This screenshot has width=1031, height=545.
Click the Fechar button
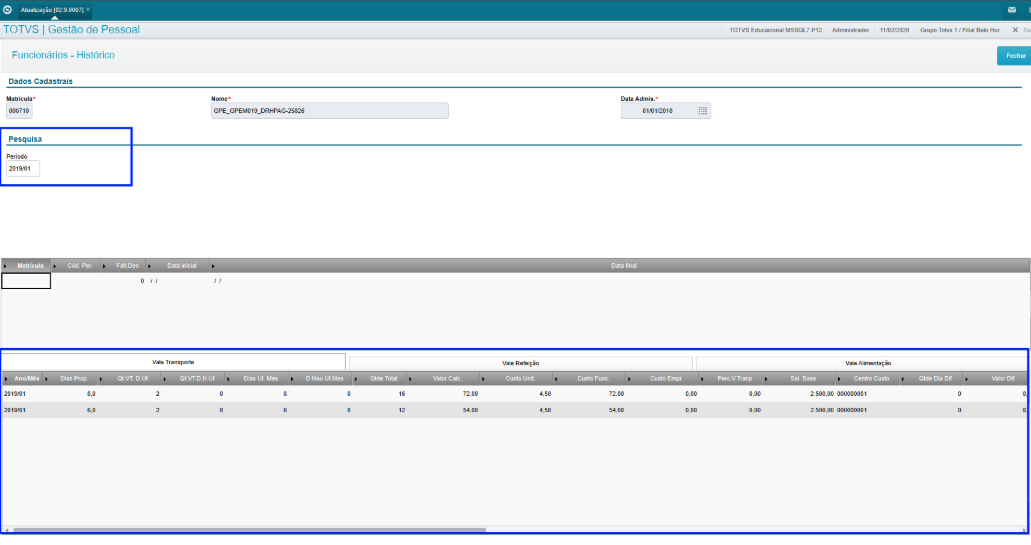[1015, 56]
